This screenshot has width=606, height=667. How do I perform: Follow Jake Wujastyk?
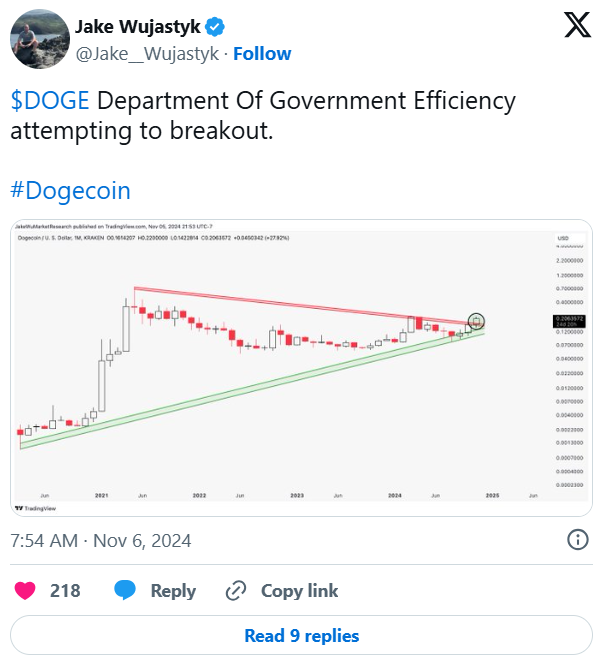click(262, 53)
